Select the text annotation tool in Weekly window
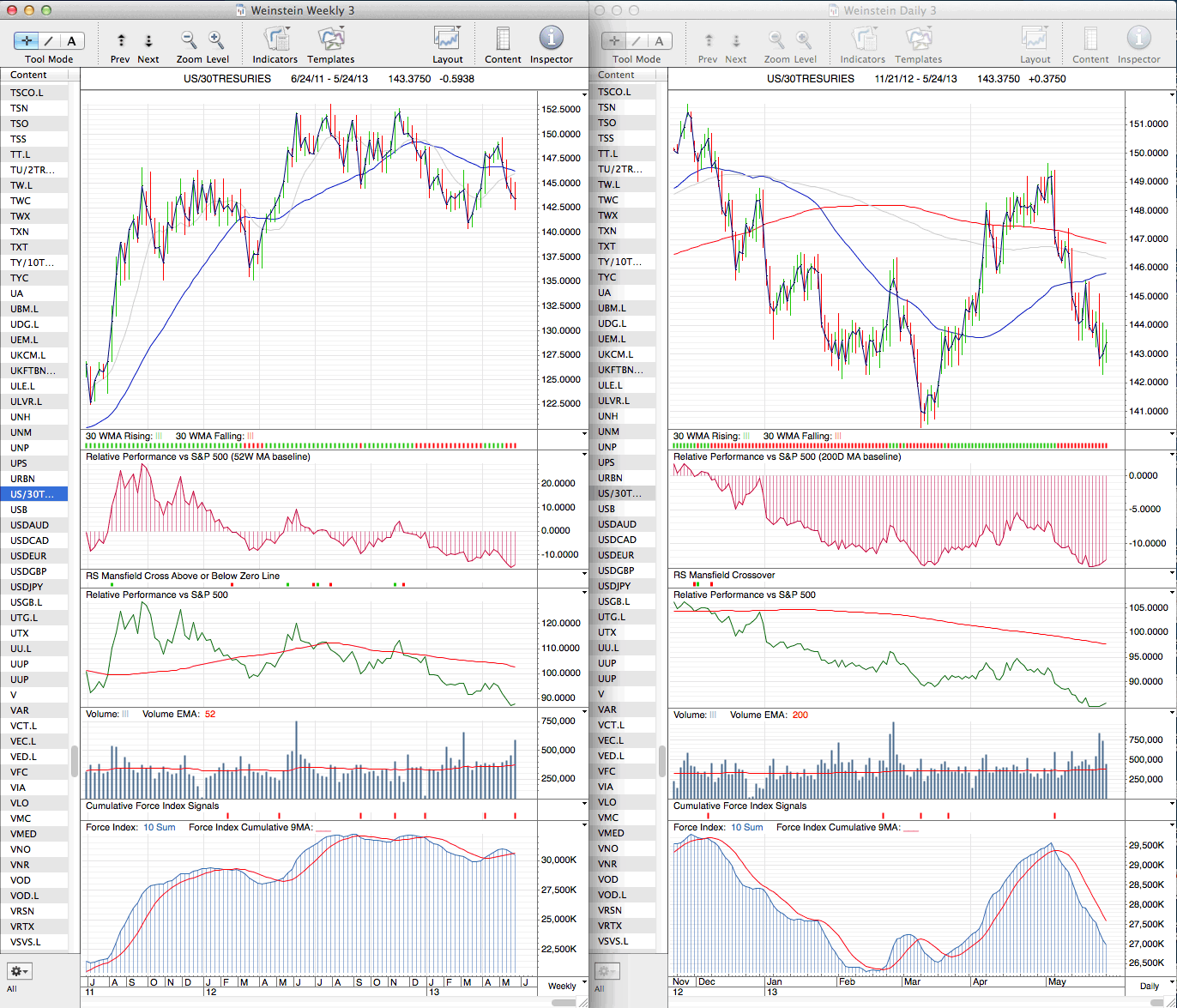Viewport: 1177px width, 1008px height. pyautogui.click(x=71, y=40)
